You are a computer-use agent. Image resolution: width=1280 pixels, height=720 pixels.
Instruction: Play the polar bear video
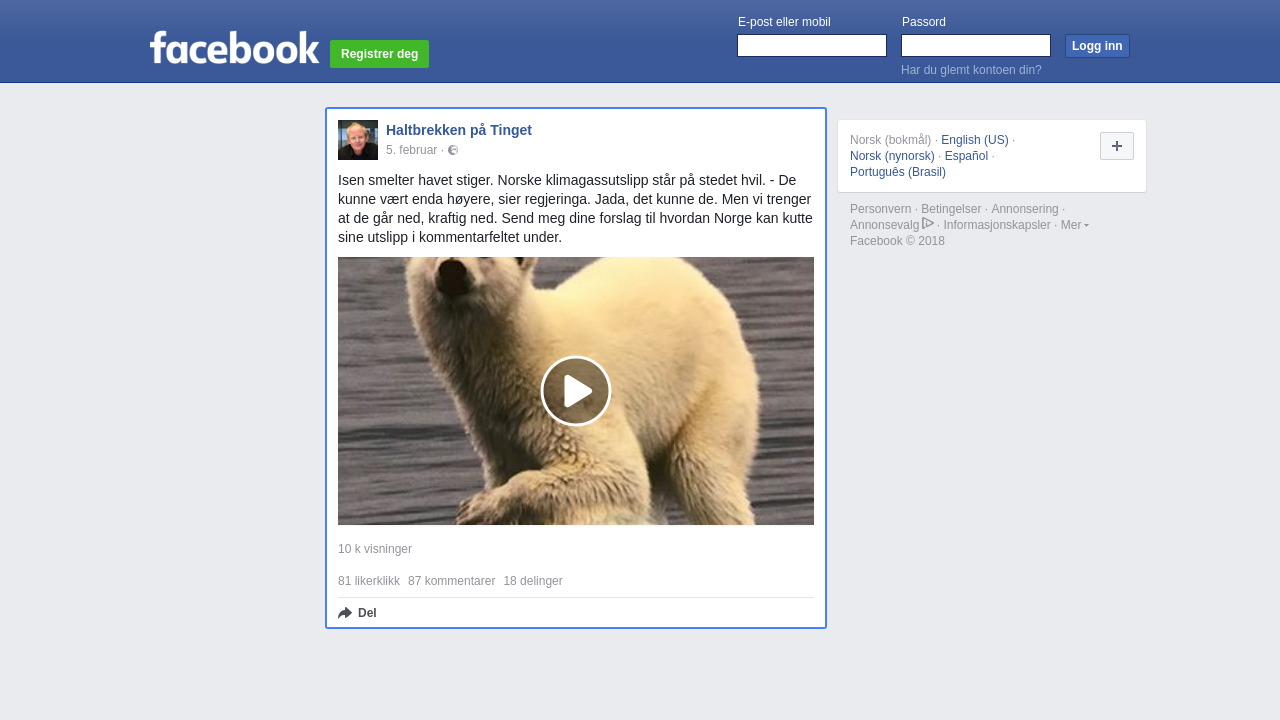pos(576,391)
